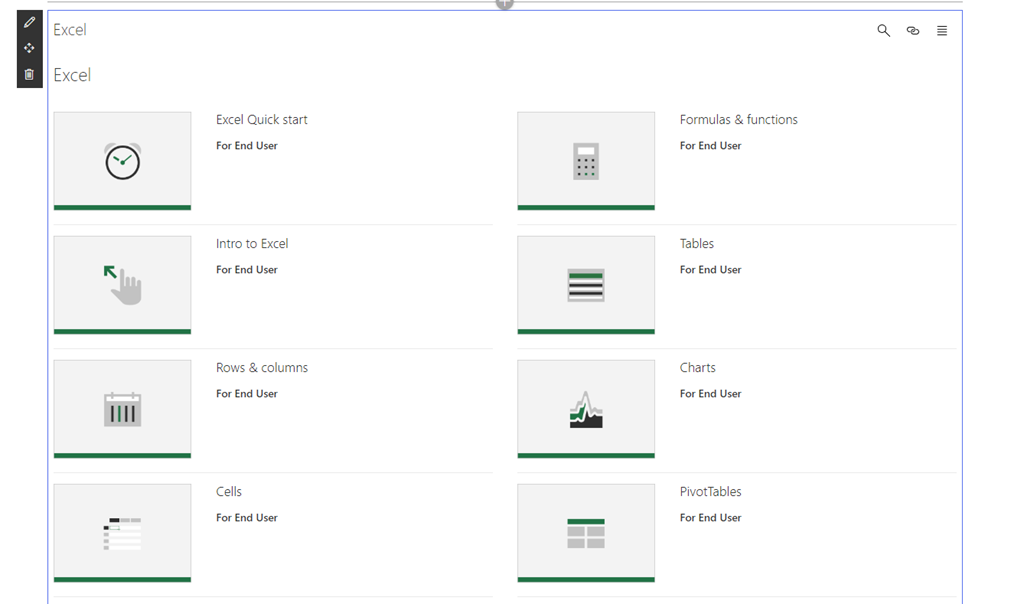Click the pencil edit web part icon
The width and height of the screenshot is (1024, 604).
click(29, 23)
